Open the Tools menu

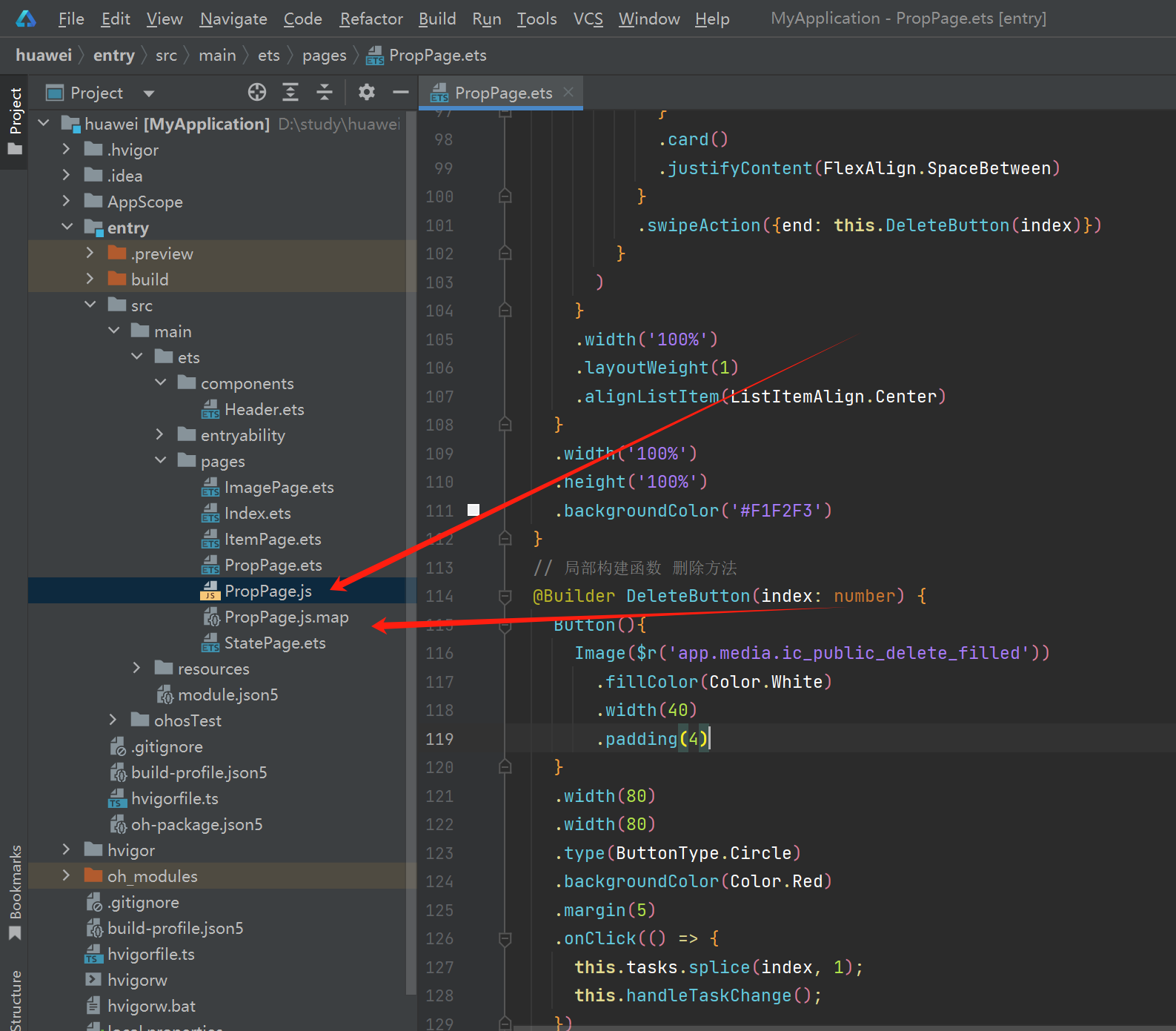(536, 19)
